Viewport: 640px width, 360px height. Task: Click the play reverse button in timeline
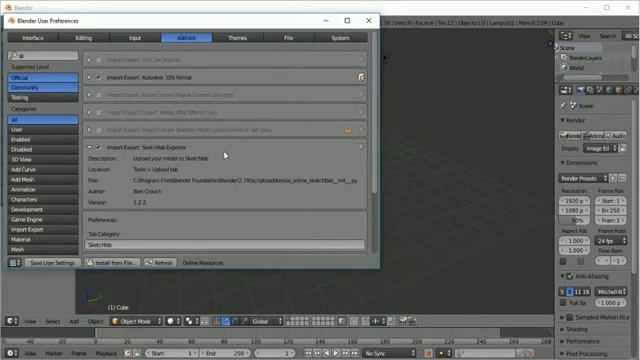(327, 353)
